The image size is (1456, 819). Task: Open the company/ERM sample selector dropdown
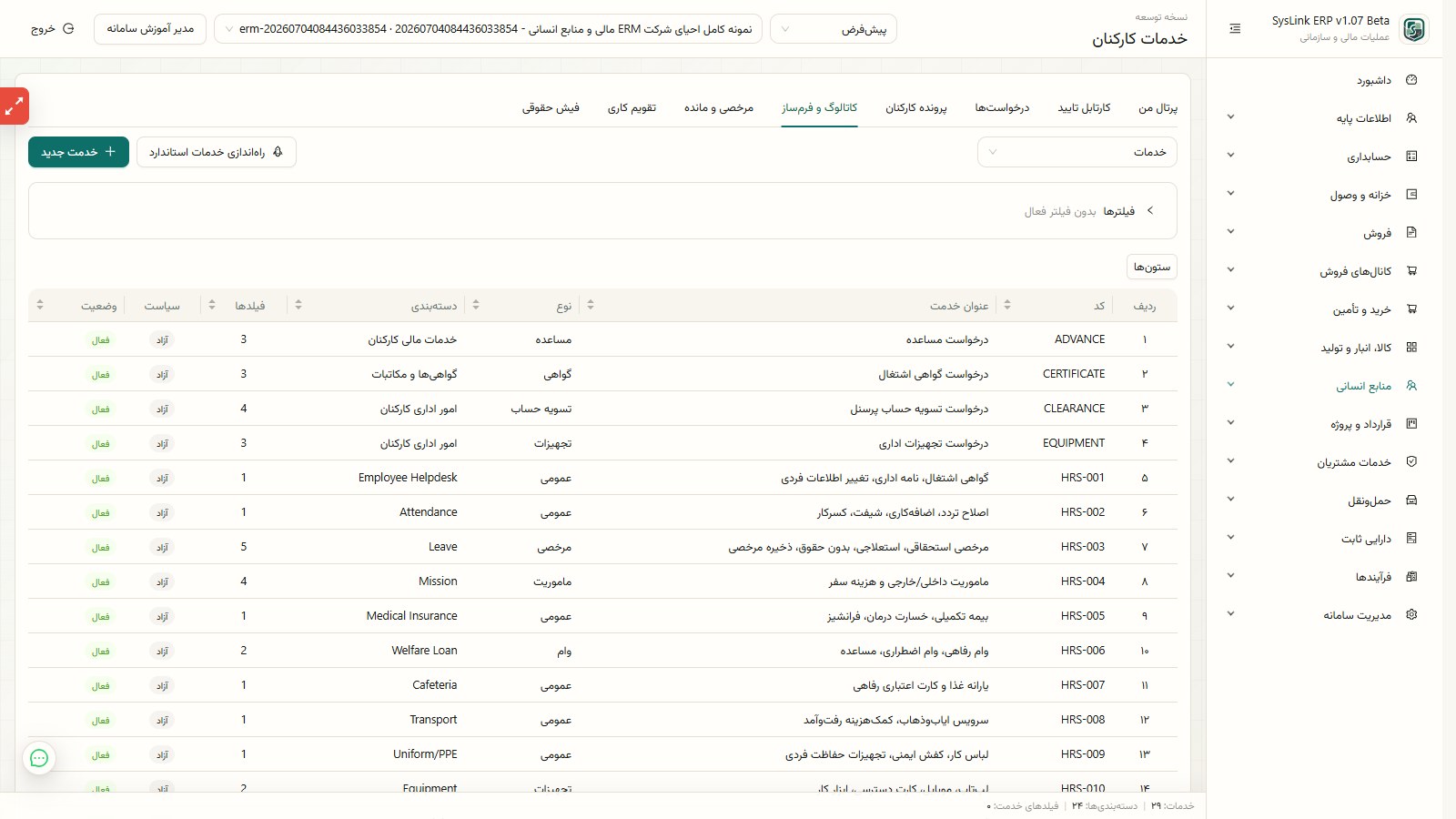point(488,29)
